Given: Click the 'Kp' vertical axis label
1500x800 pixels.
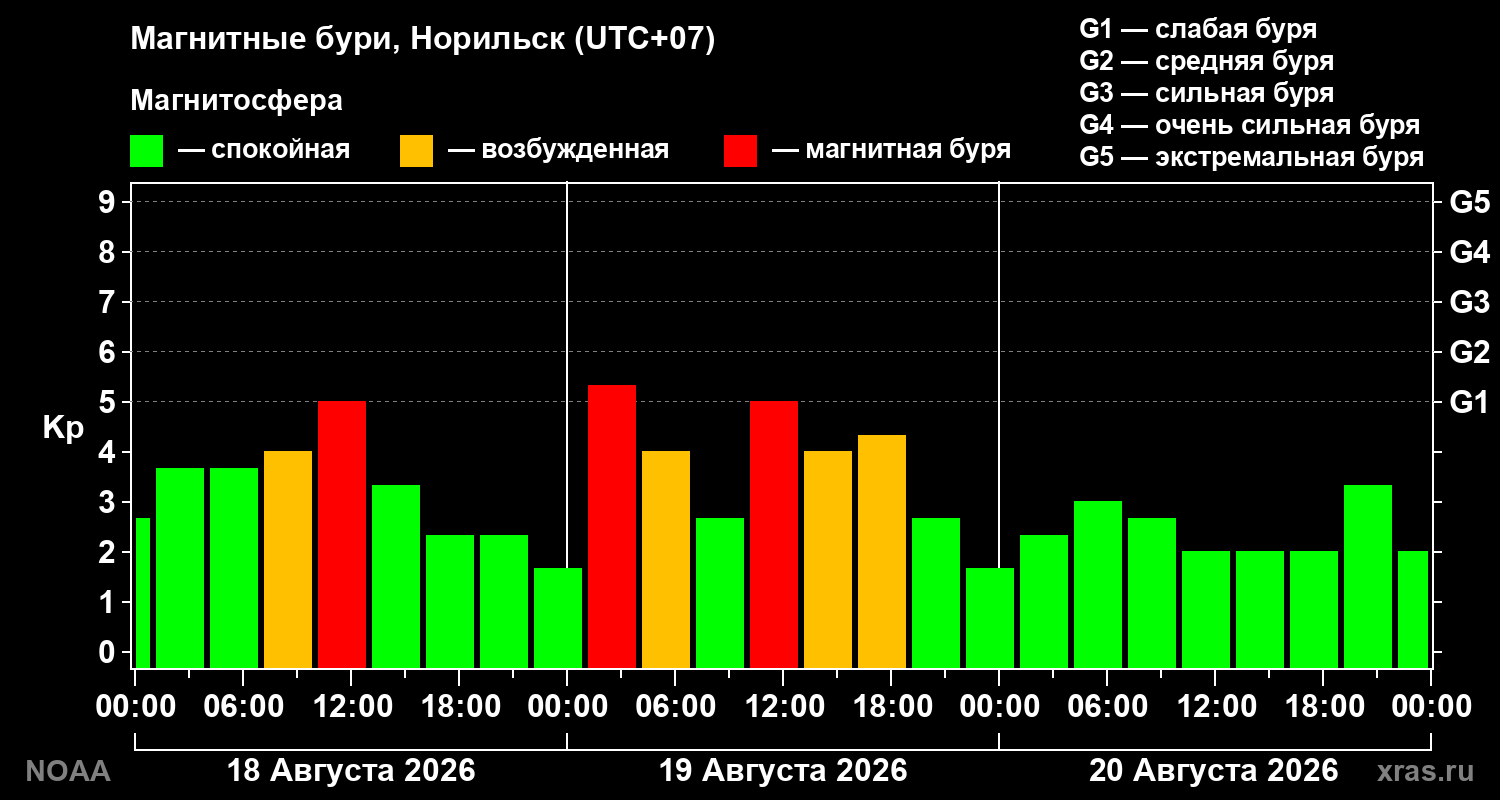Looking at the screenshot, I should pyautogui.click(x=63, y=427).
